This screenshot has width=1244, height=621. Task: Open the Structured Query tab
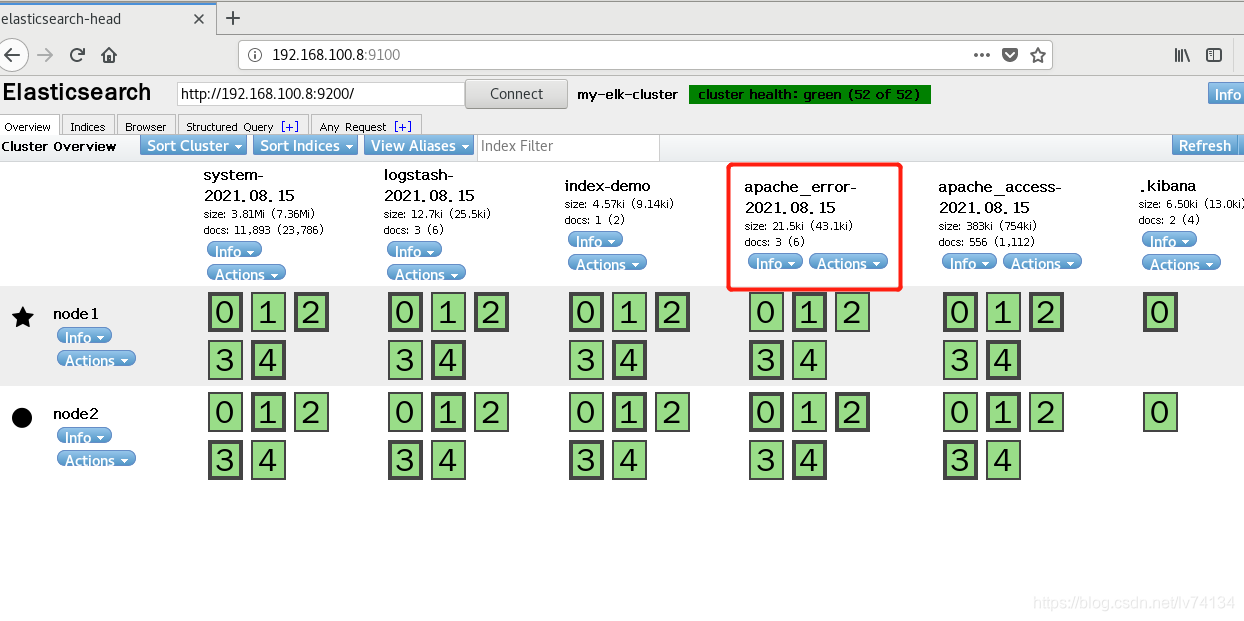coord(243,126)
